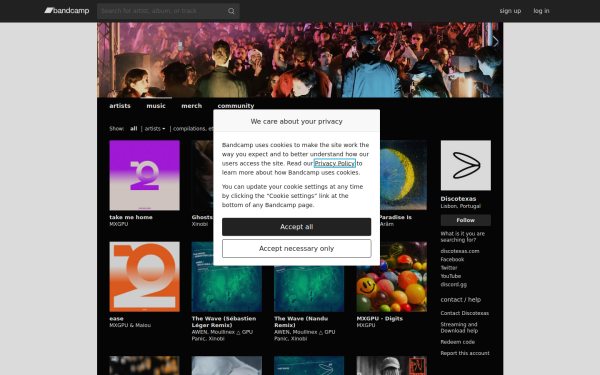Click the crowd banner header image
This screenshot has width=600, height=375.
pos(300,60)
